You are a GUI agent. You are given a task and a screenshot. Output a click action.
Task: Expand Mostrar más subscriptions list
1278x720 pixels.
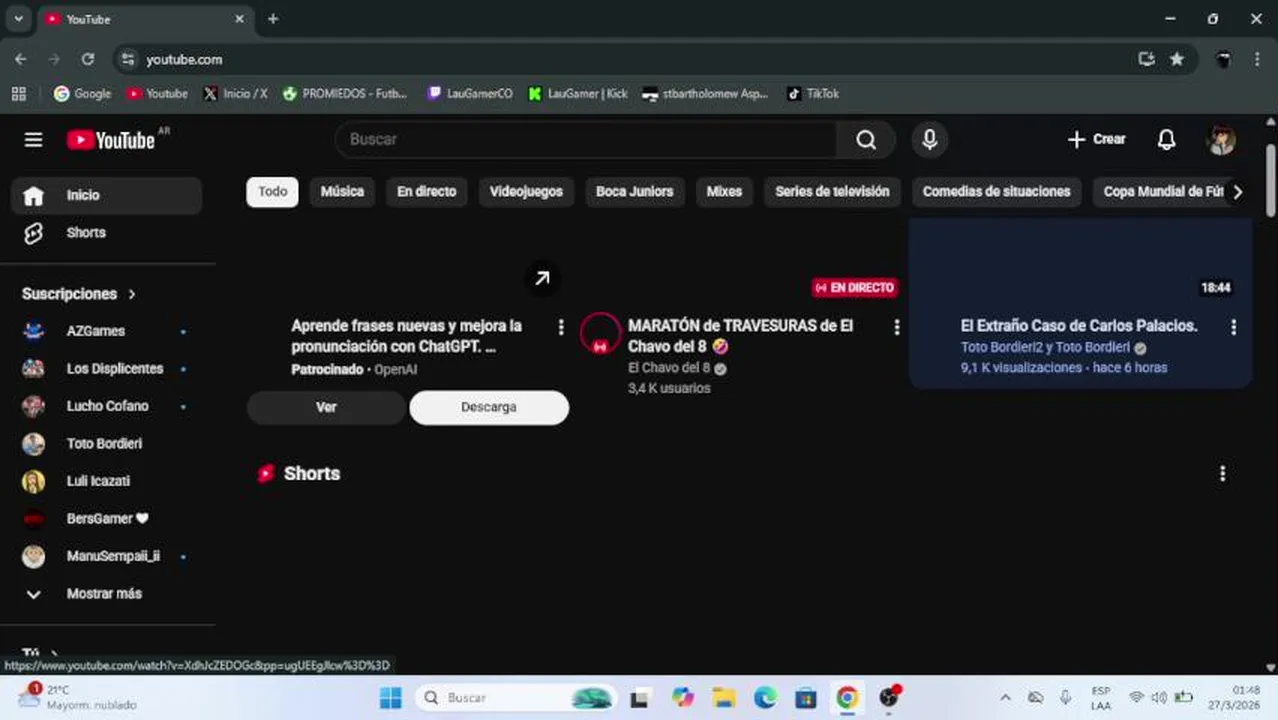(x=106, y=594)
